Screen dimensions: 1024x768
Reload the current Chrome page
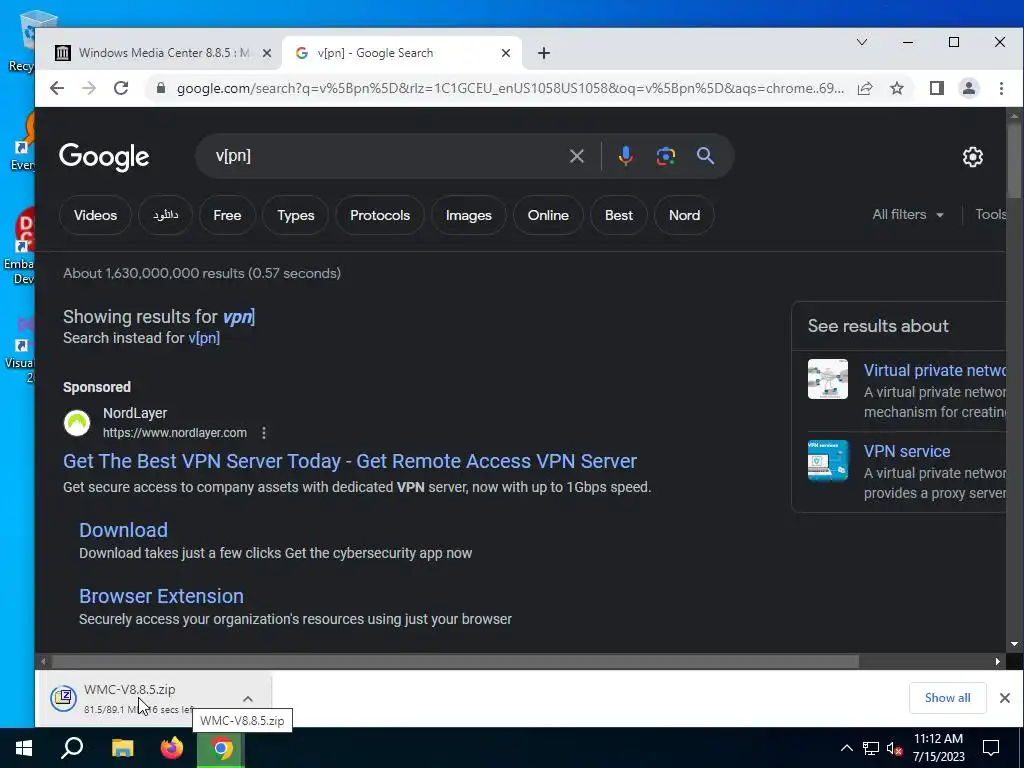coord(121,88)
